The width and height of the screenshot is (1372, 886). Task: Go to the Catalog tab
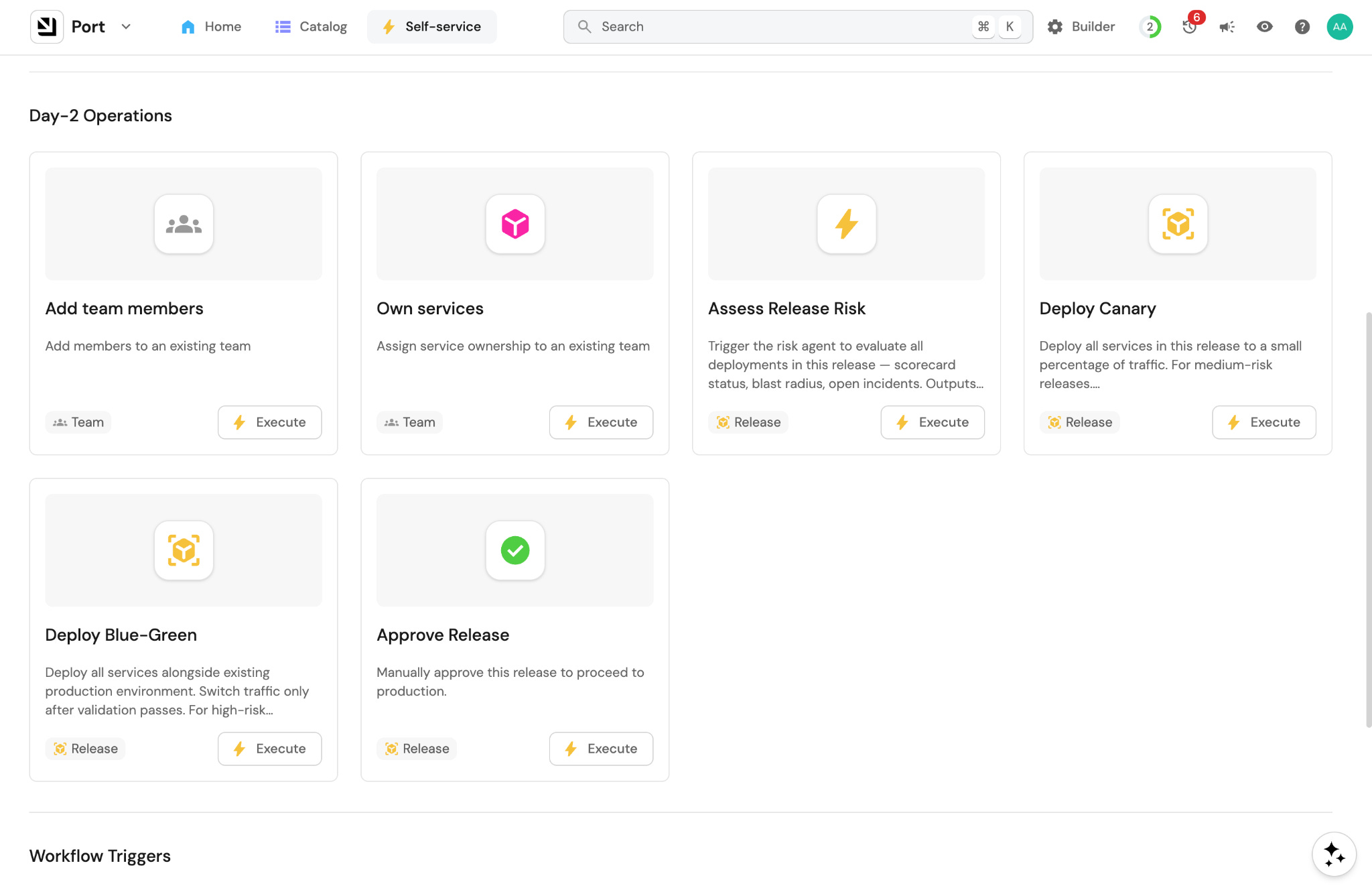[311, 27]
